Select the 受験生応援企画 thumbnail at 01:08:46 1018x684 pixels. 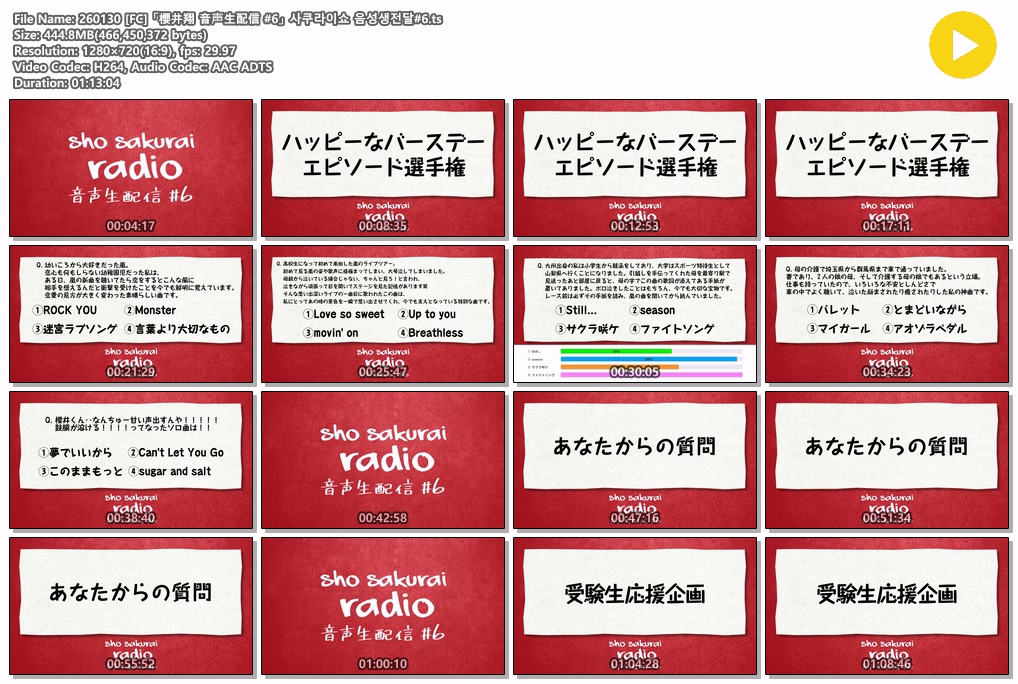pos(887,605)
